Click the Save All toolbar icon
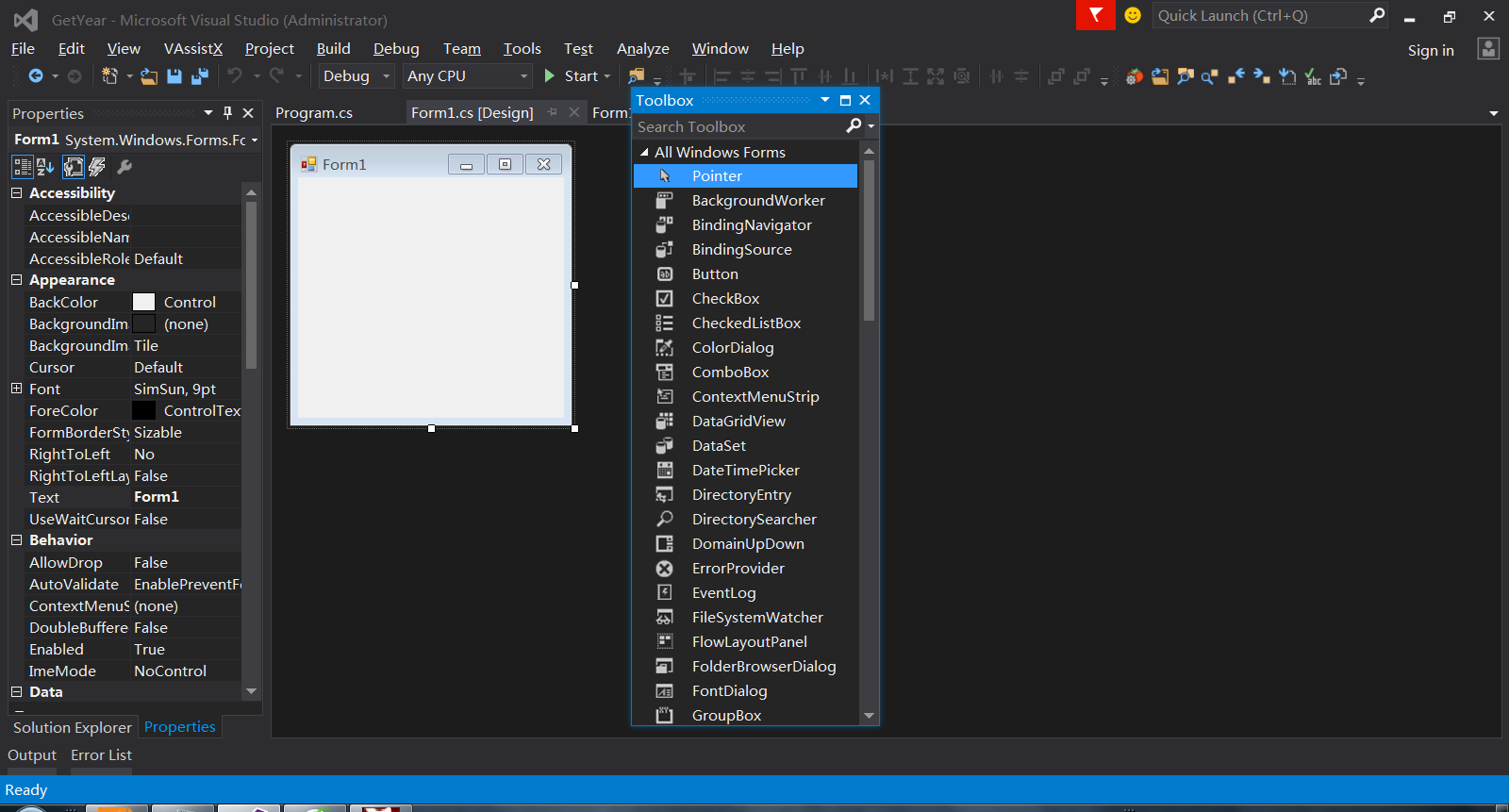 200,75
